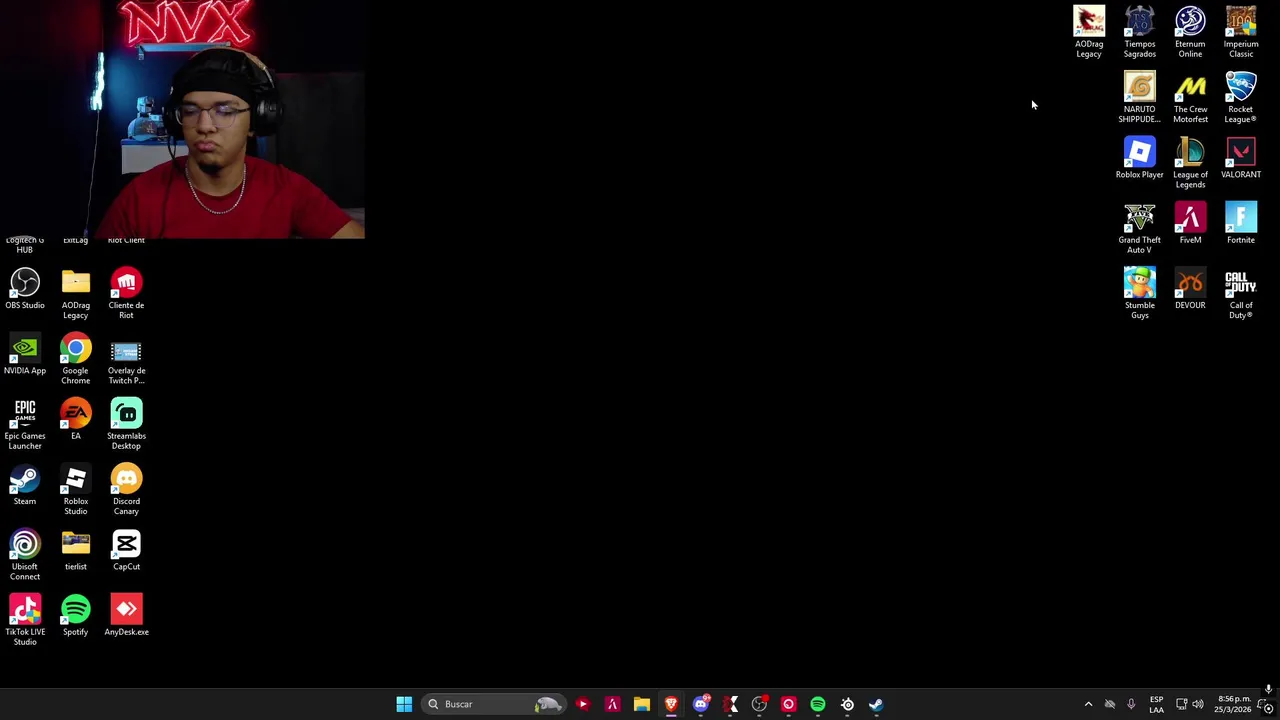Open the Windows Start menu
The height and width of the screenshot is (720, 1280).
point(404,704)
